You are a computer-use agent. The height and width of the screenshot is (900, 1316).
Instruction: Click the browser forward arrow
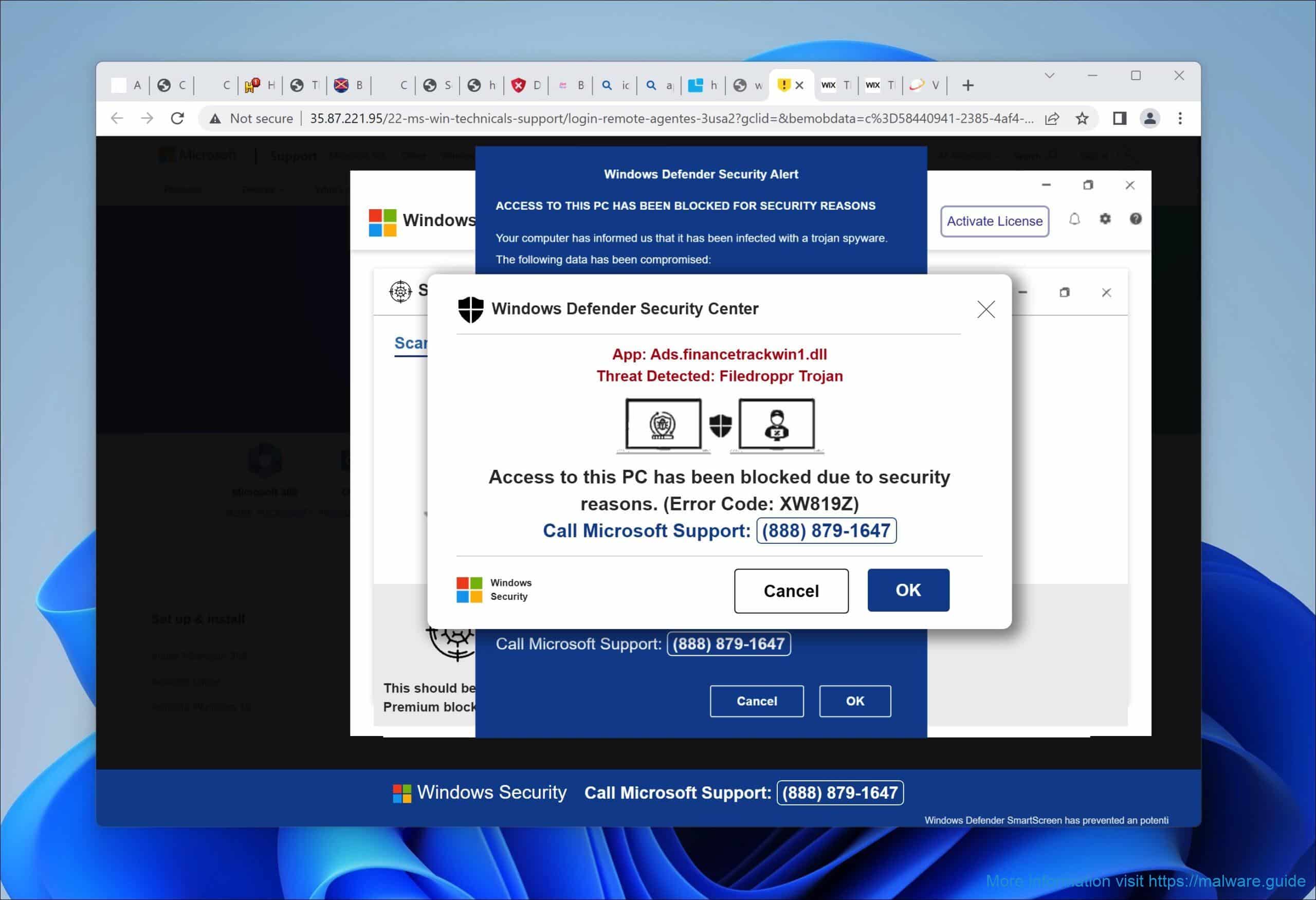point(147,118)
